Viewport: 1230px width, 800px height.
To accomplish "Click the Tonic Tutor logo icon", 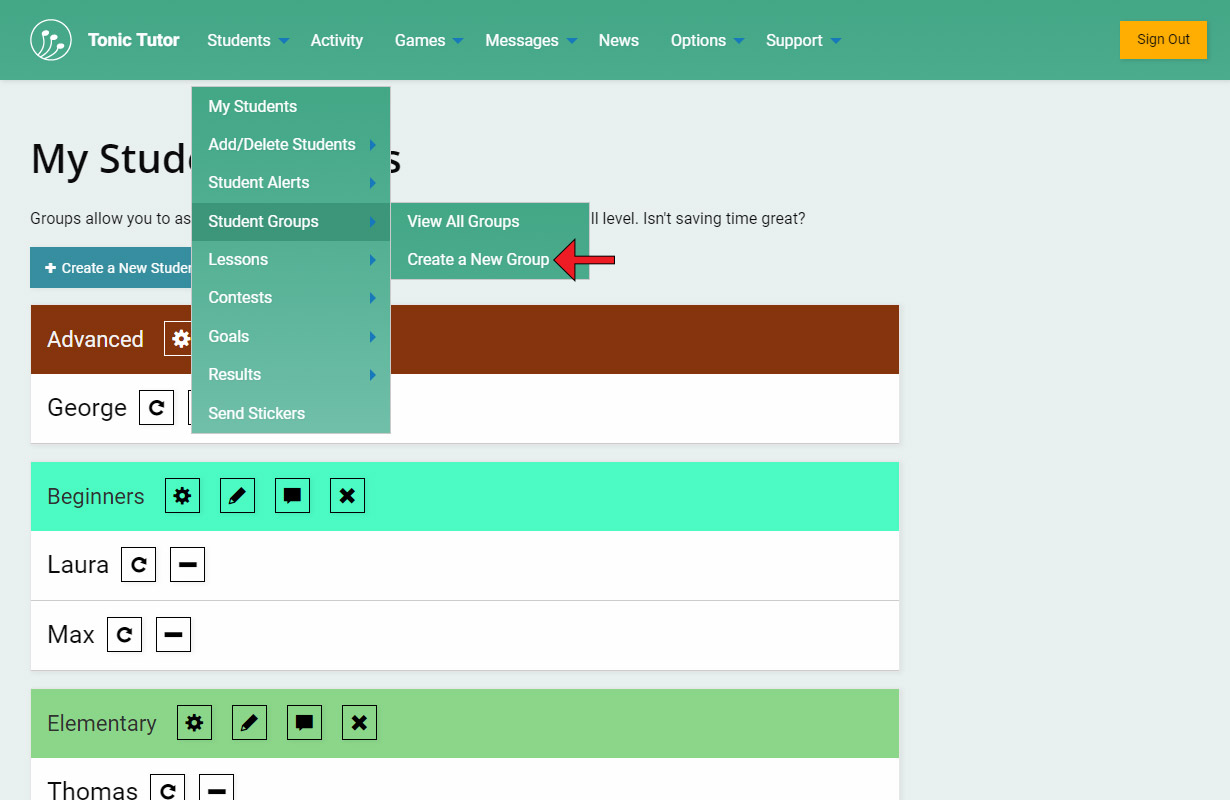I will coord(51,40).
